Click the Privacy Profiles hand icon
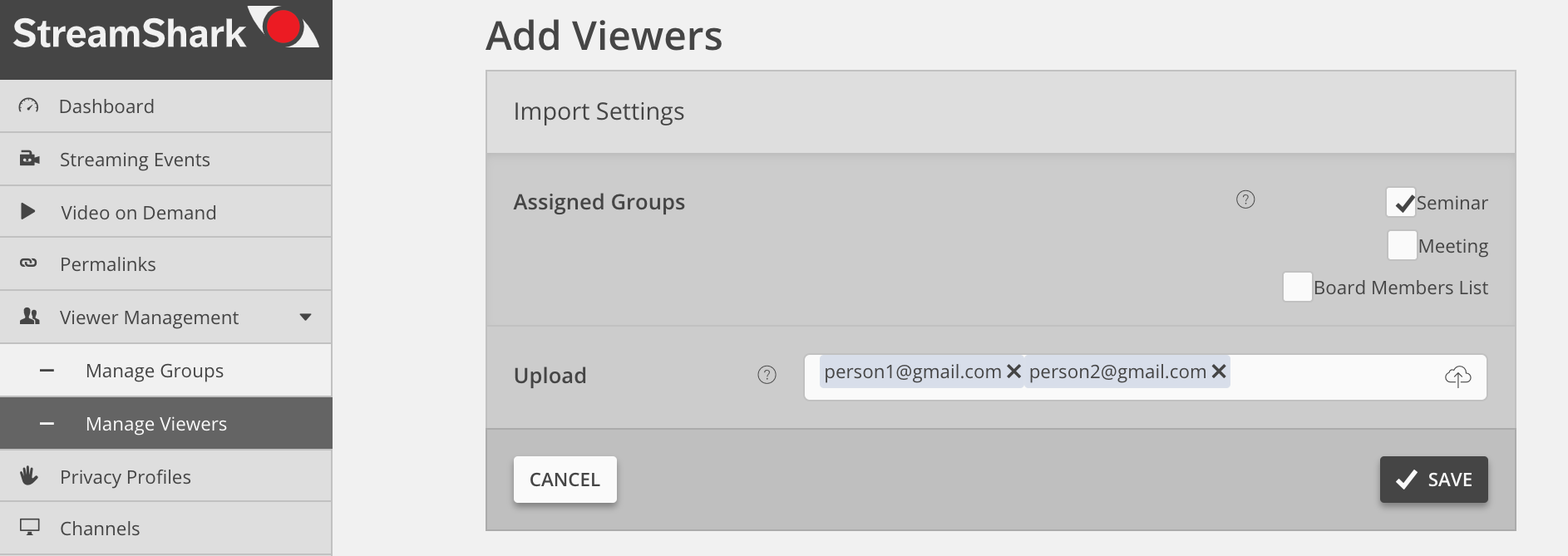The width and height of the screenshot is (1568, 556). tap(29, 475)
